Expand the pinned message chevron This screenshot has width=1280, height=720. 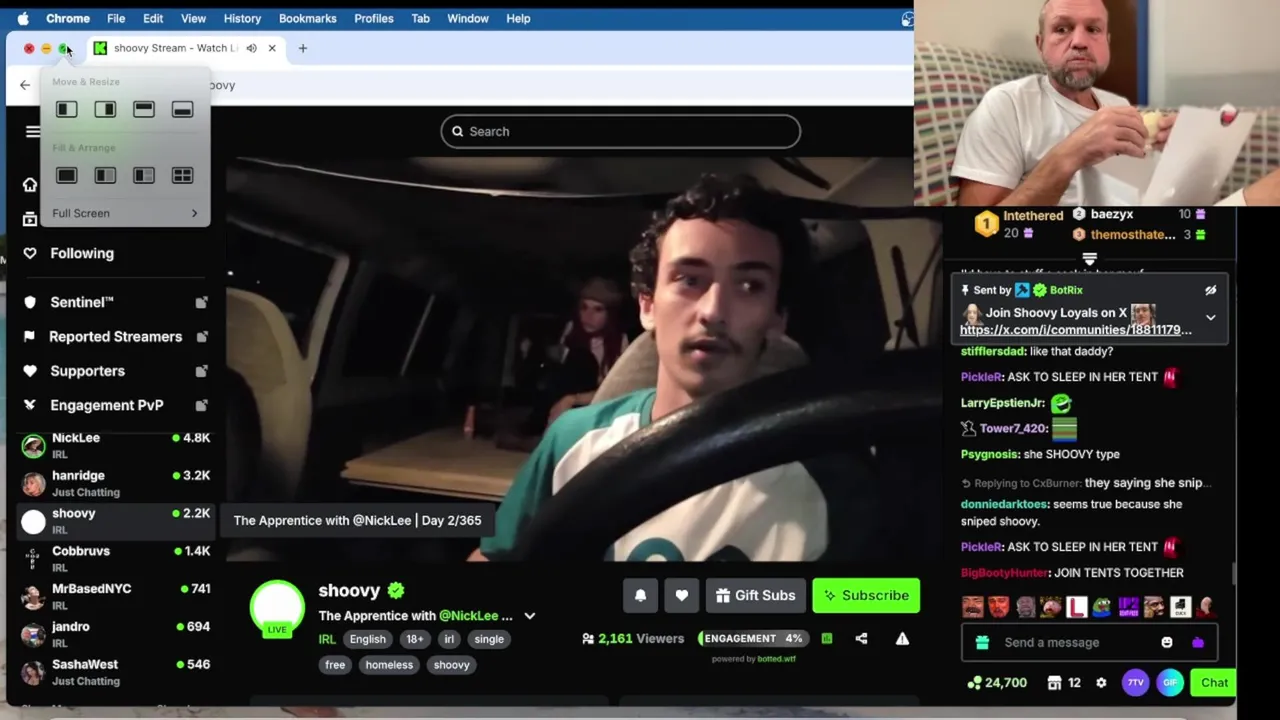click(1210, 318)
